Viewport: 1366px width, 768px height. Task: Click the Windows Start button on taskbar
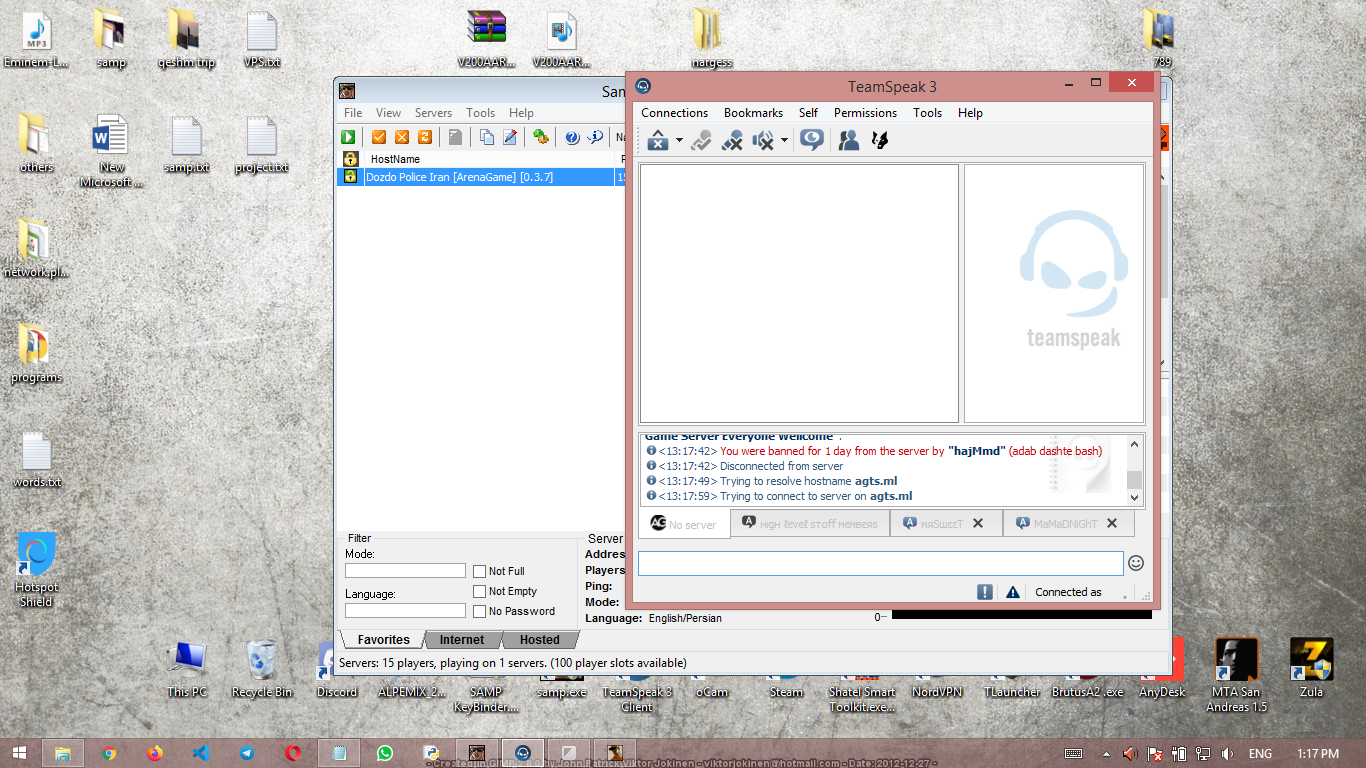[19, 753]
